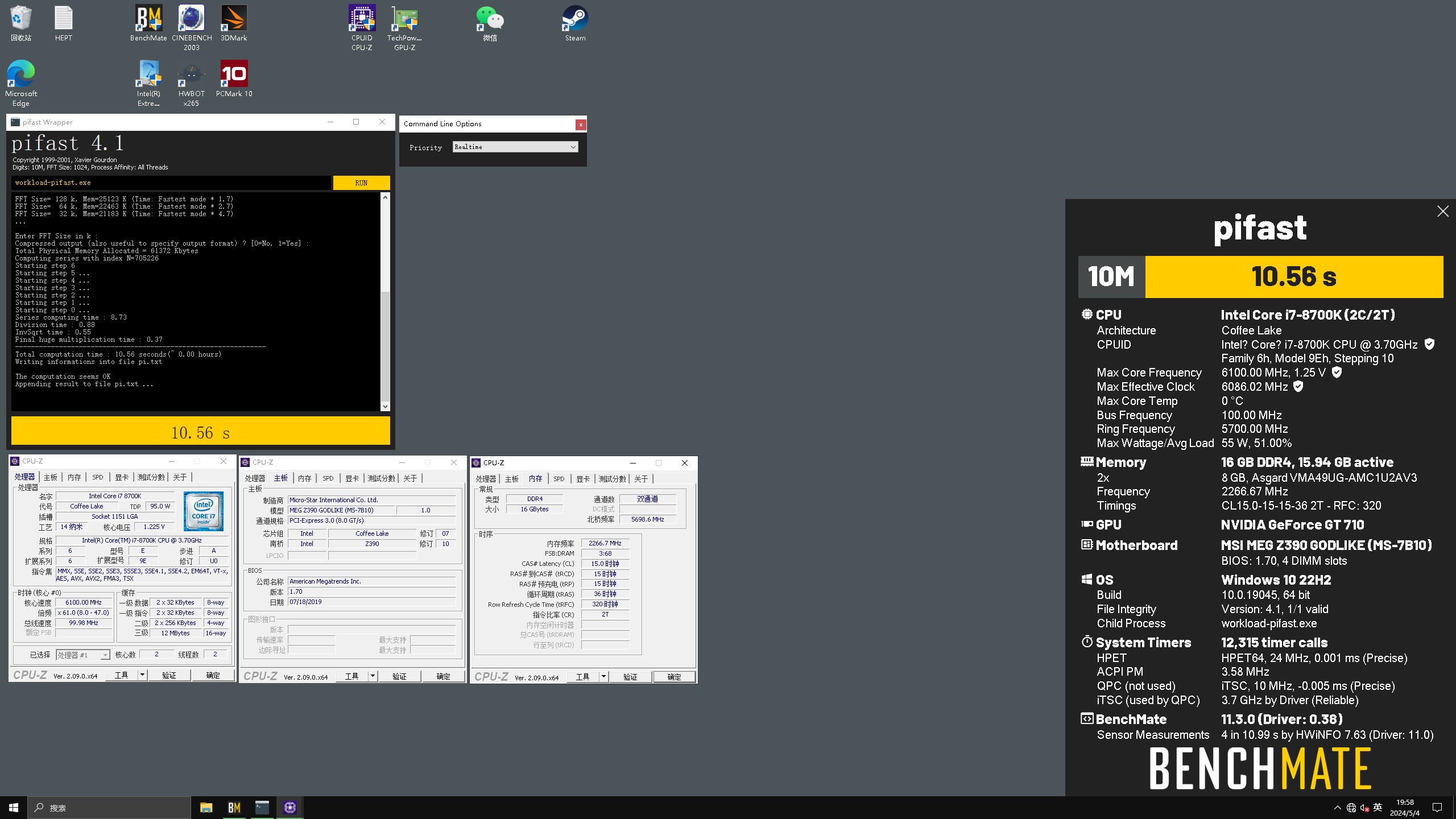Launch HWBOT x265 desktop shortcut

191,84
